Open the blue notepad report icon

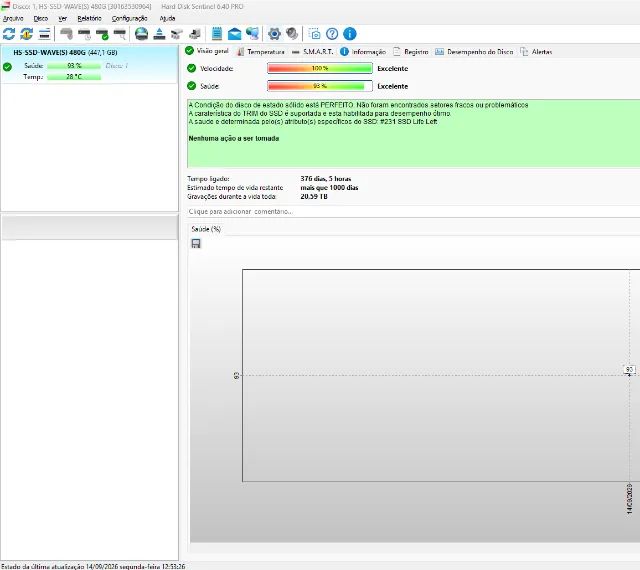coord(217,34)
